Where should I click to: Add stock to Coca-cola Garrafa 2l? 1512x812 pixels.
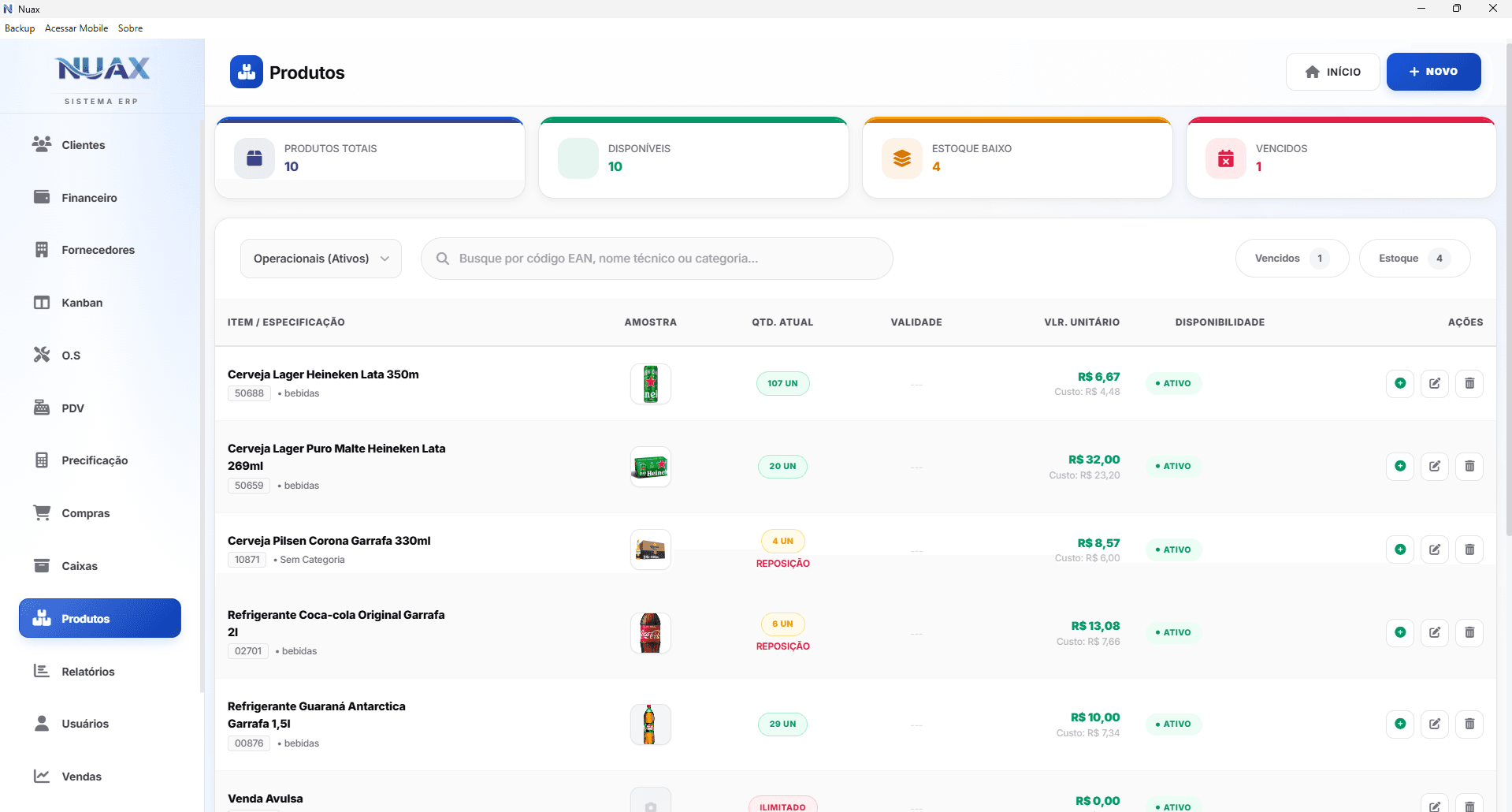coord(1400,632)
